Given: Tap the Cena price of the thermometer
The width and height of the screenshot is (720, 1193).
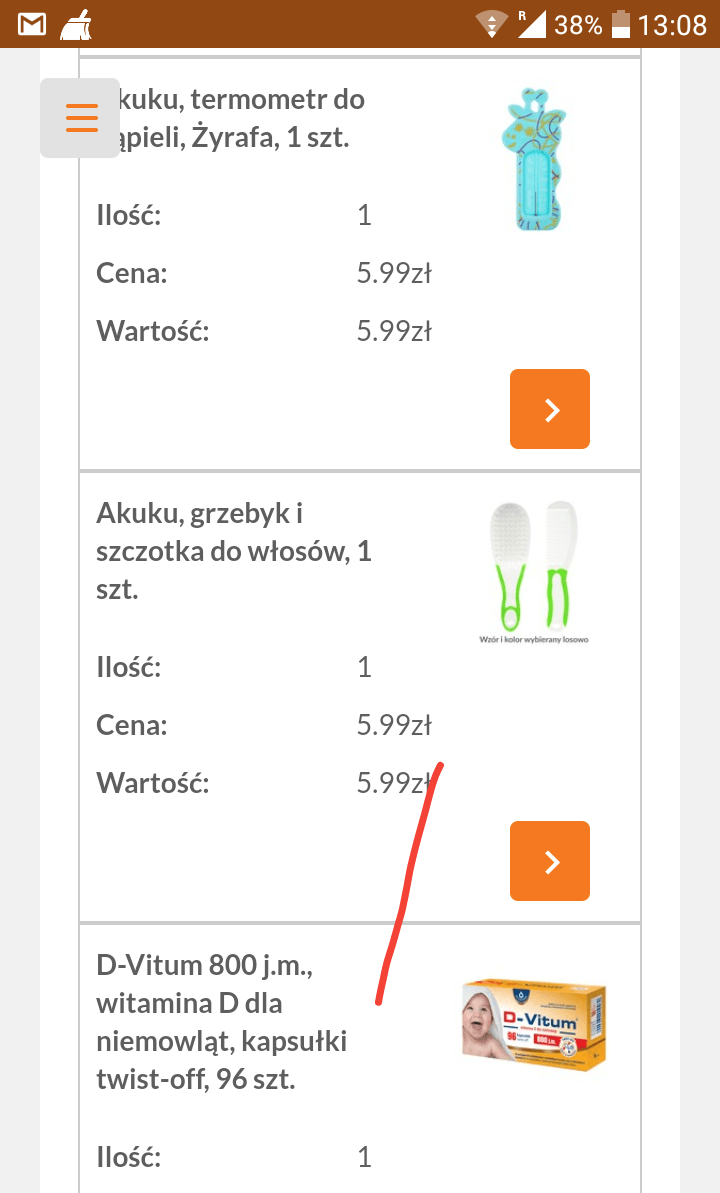Looking at the screenshot, I should [x=394, y=273].
